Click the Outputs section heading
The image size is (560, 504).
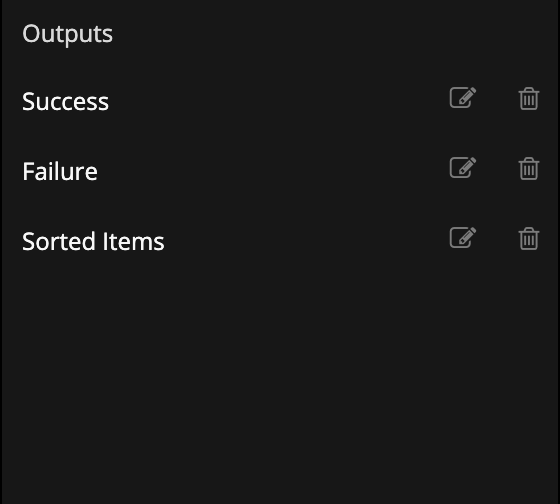tap(68, 34)
